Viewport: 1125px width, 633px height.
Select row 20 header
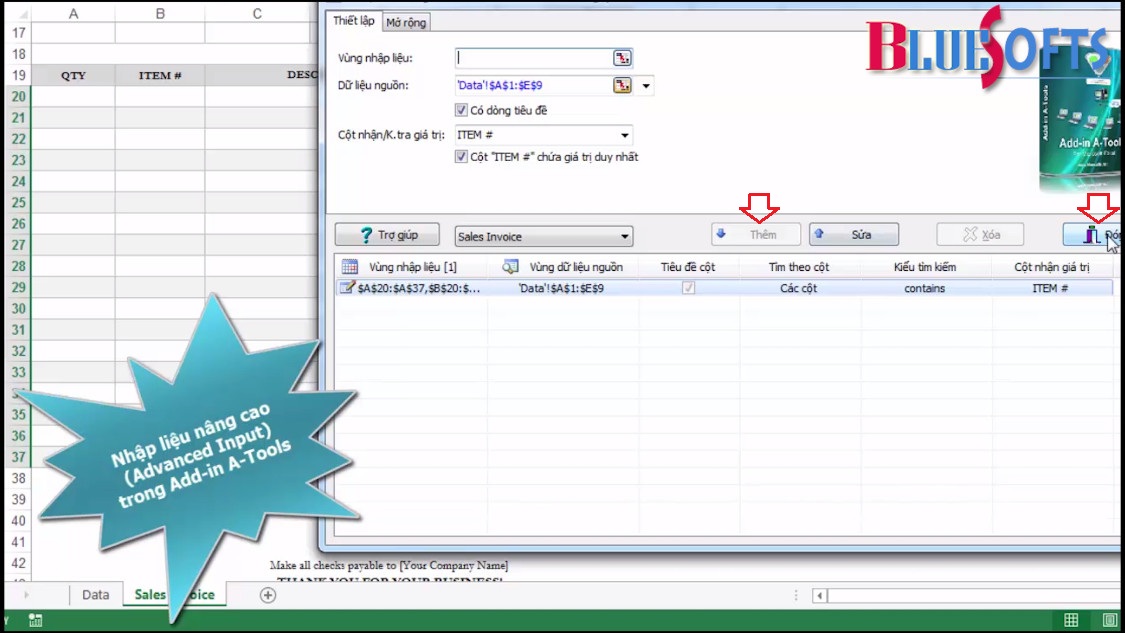pos(18,96)
